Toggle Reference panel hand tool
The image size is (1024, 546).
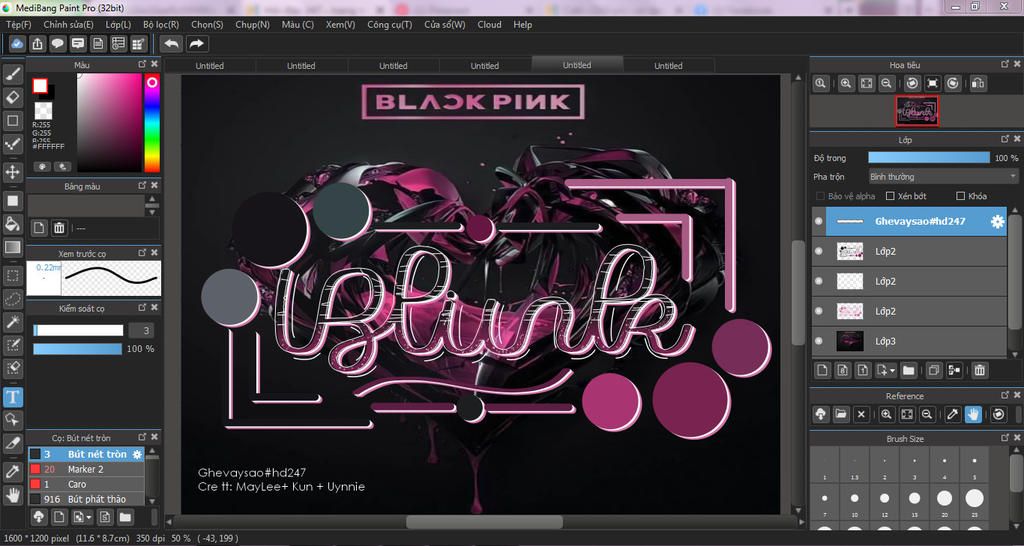973,414
